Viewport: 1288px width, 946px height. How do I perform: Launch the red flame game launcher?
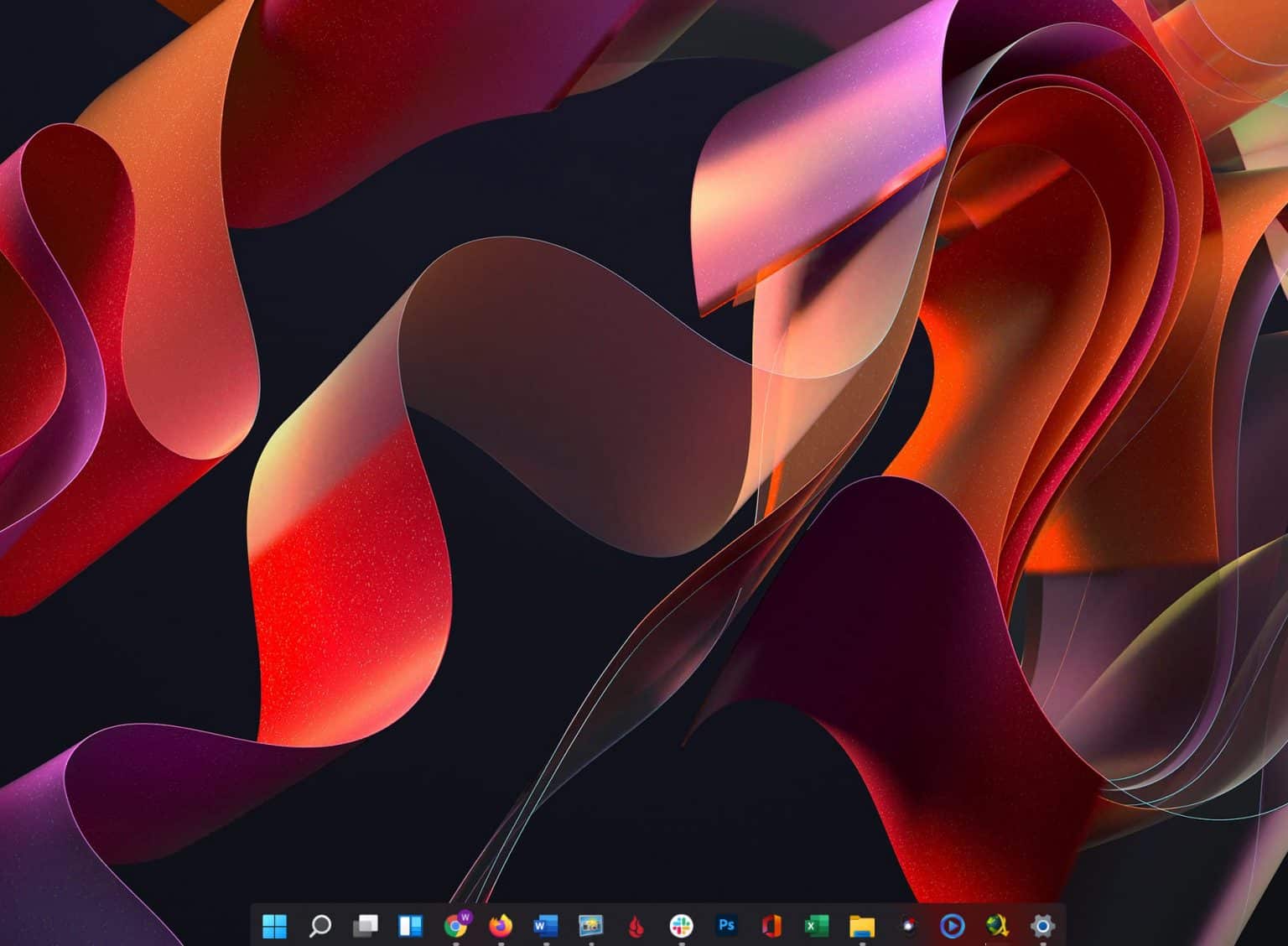tap(636, 925)
